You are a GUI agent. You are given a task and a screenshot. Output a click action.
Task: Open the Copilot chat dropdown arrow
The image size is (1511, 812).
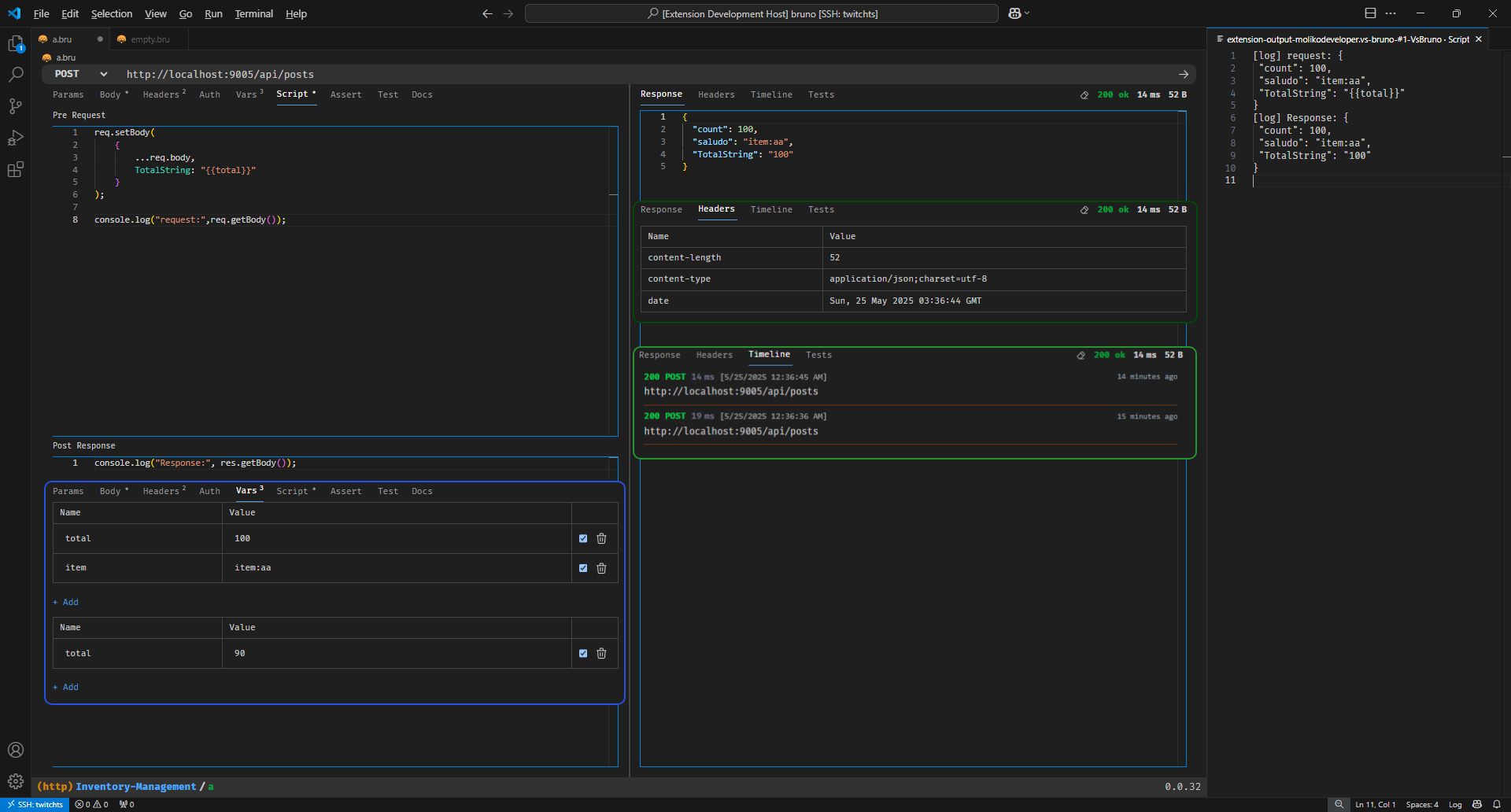pyautogui.click(x=1027, y=13)
